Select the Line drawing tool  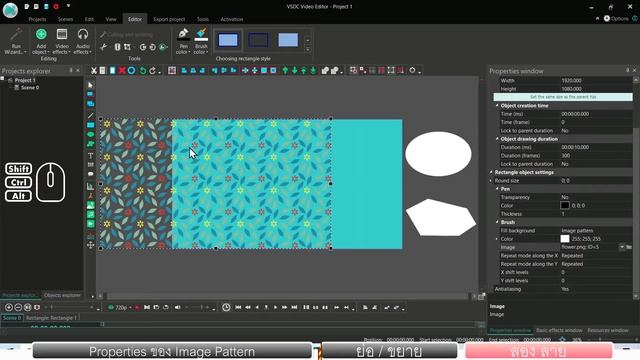(x=91, y=116)
